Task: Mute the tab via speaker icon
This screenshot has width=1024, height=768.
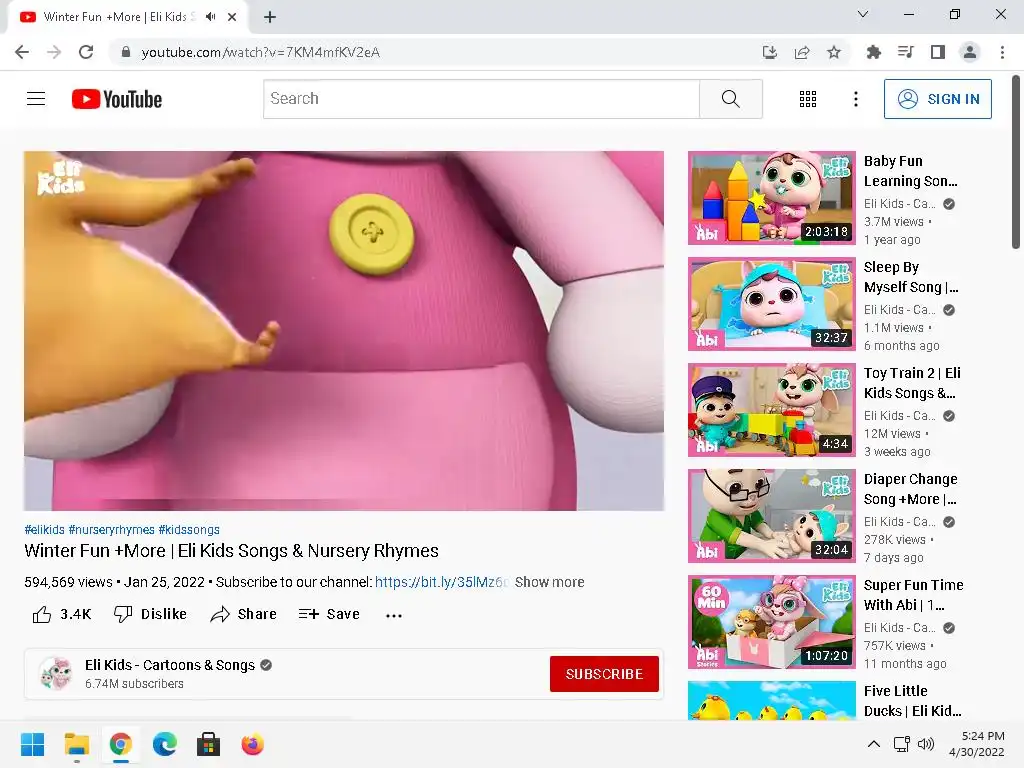Action: (210, 17)
